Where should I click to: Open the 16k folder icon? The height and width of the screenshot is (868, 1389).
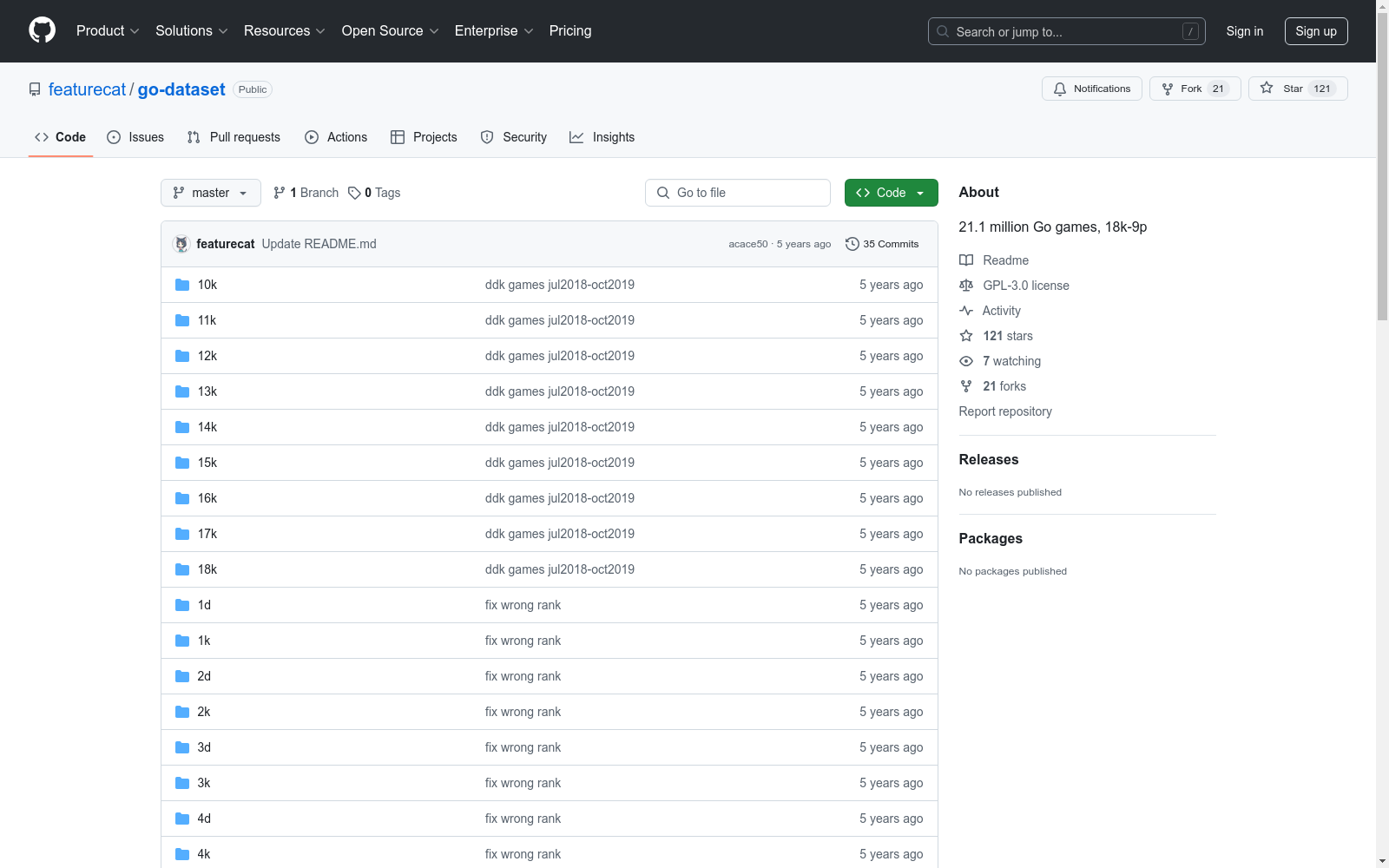coord(182,498)
